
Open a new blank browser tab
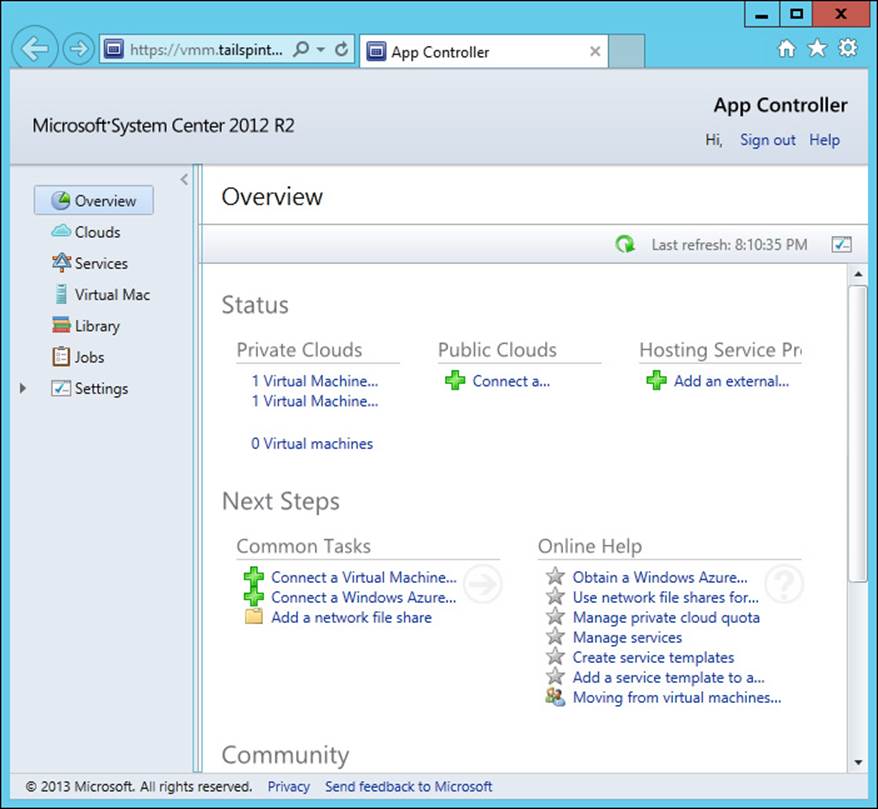coord(626,52)
